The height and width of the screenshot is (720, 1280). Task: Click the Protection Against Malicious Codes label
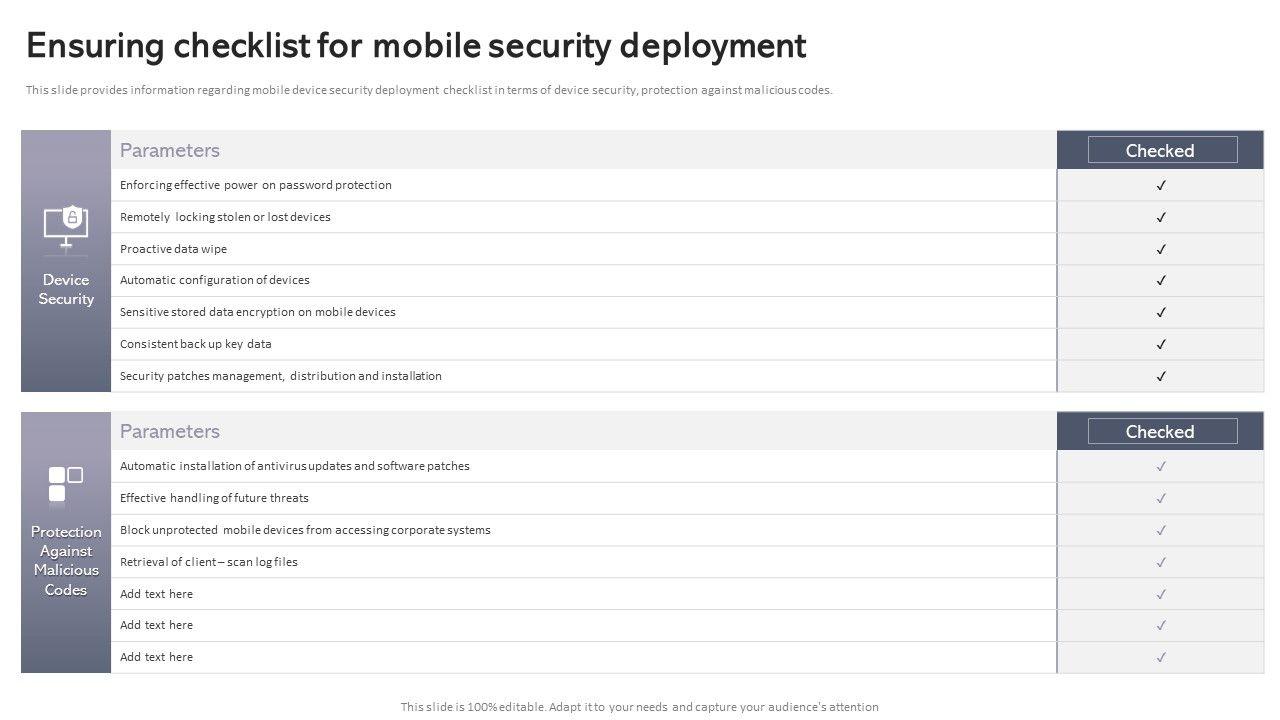pos(66,560)
